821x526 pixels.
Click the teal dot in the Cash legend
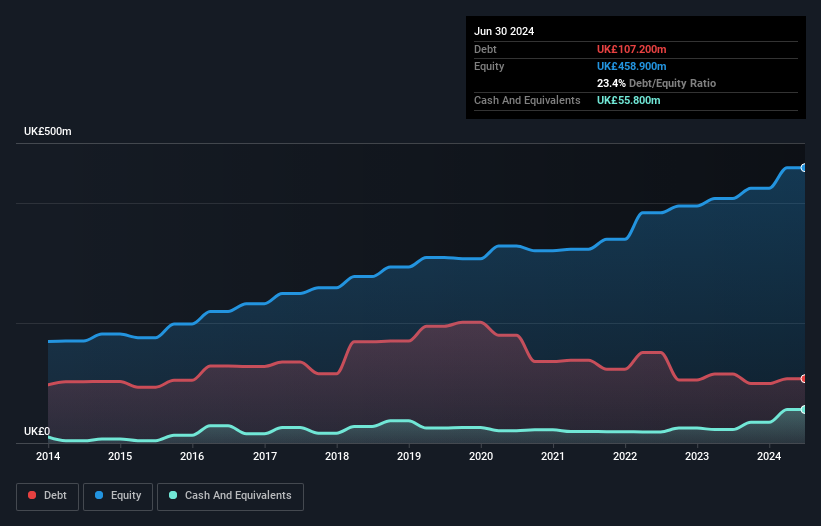[x=173, y=495]
